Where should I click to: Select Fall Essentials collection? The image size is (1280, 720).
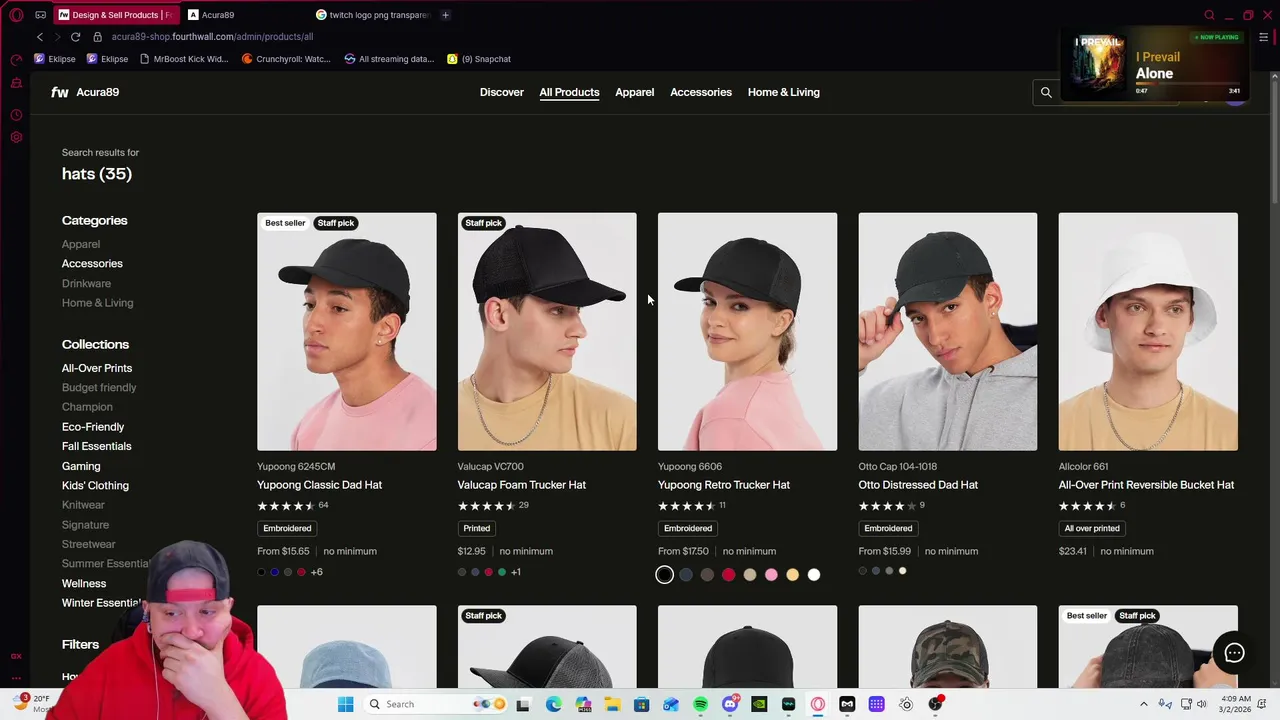pyautogui.click(x=96, y=446)
